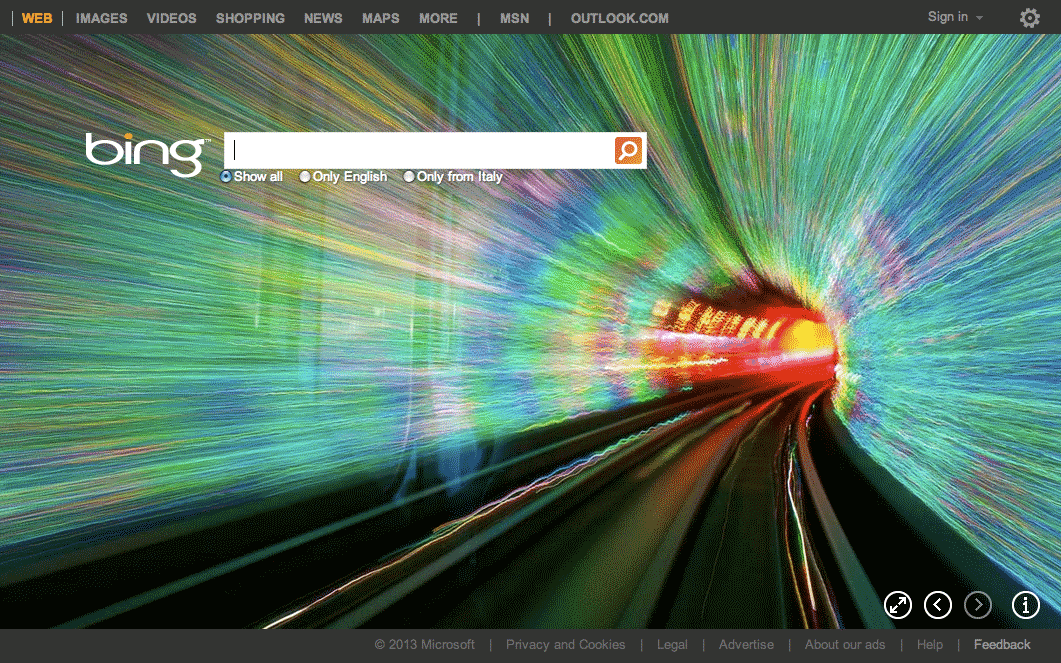Open the MORE menu
1061x663 pixels.
point(438,18)
